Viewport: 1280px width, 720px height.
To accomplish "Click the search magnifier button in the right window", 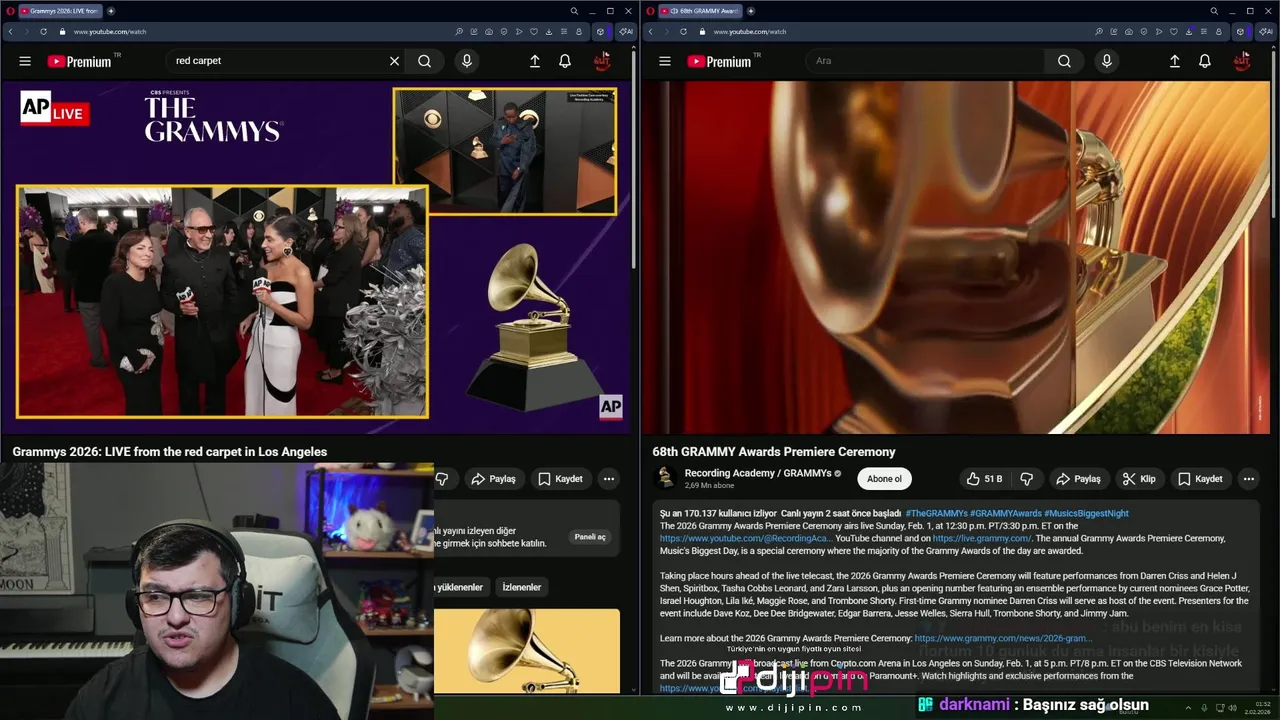I will tap(1064, 61).
